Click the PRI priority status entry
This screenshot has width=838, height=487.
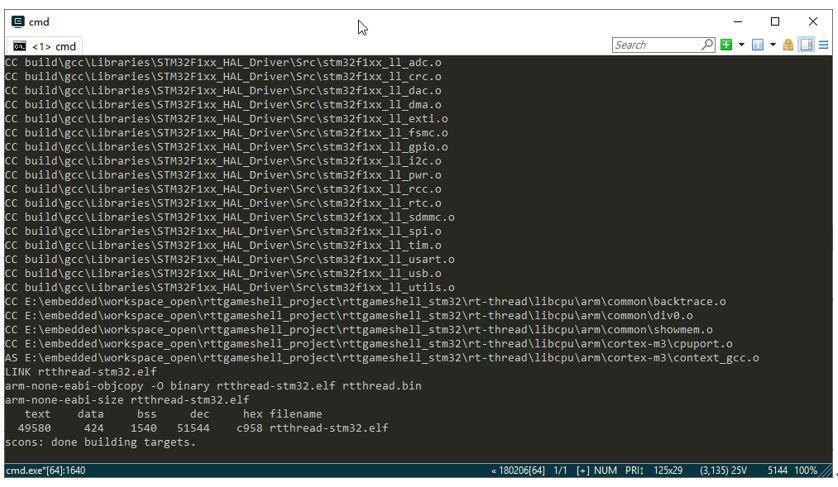tap(634, 470)
